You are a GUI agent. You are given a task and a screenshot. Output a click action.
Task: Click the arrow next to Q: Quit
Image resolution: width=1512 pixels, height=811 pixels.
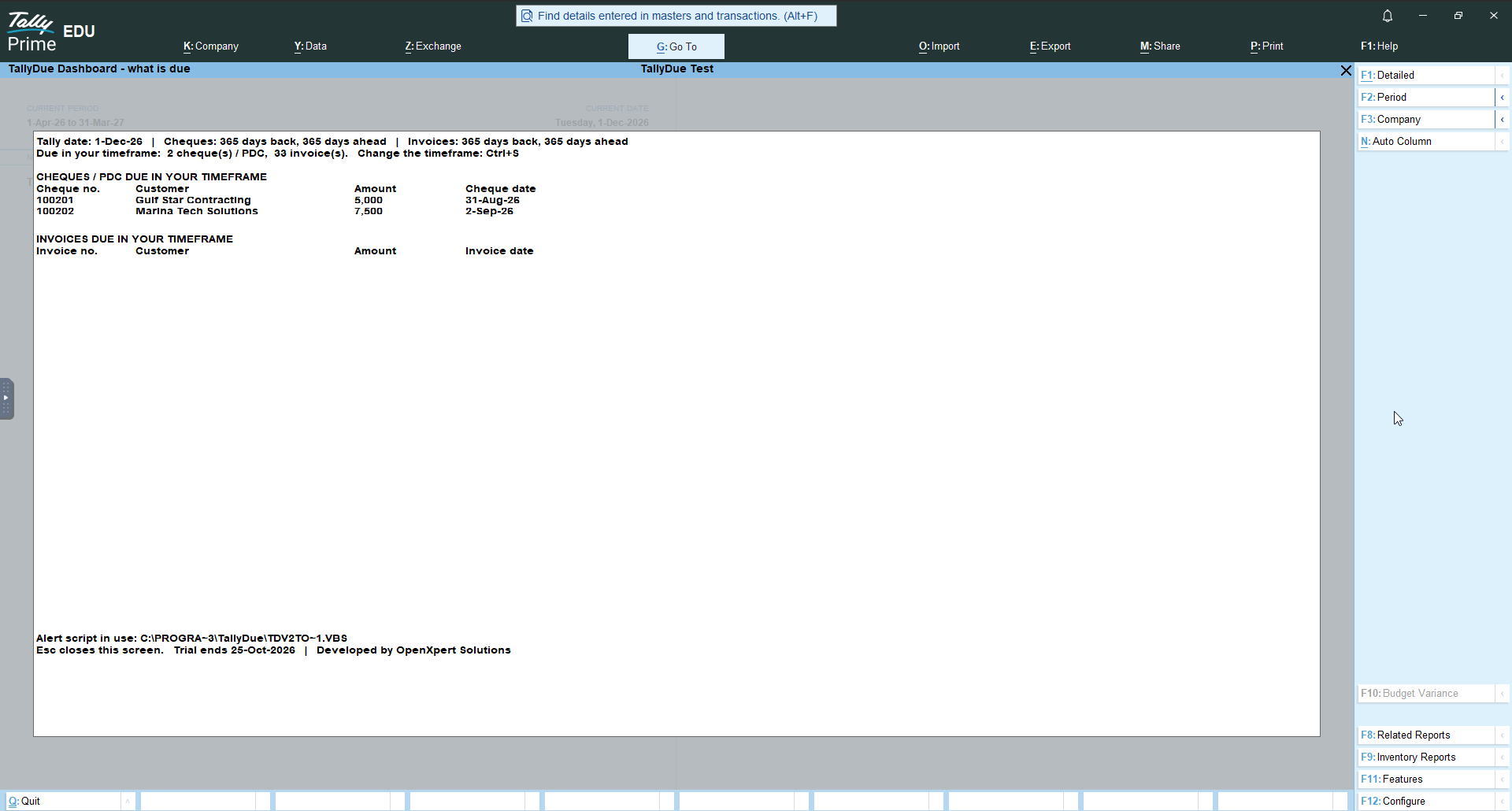coord(128,801)
